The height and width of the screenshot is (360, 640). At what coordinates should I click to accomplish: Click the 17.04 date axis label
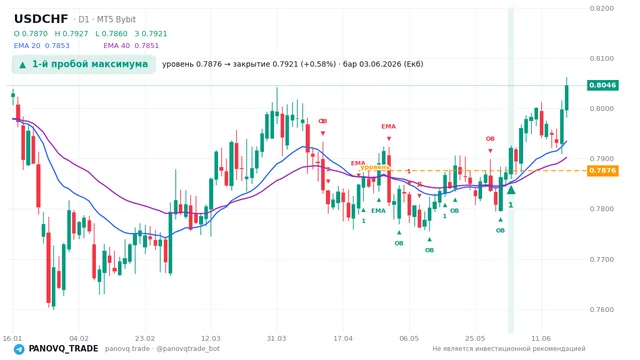coord(343,338)
